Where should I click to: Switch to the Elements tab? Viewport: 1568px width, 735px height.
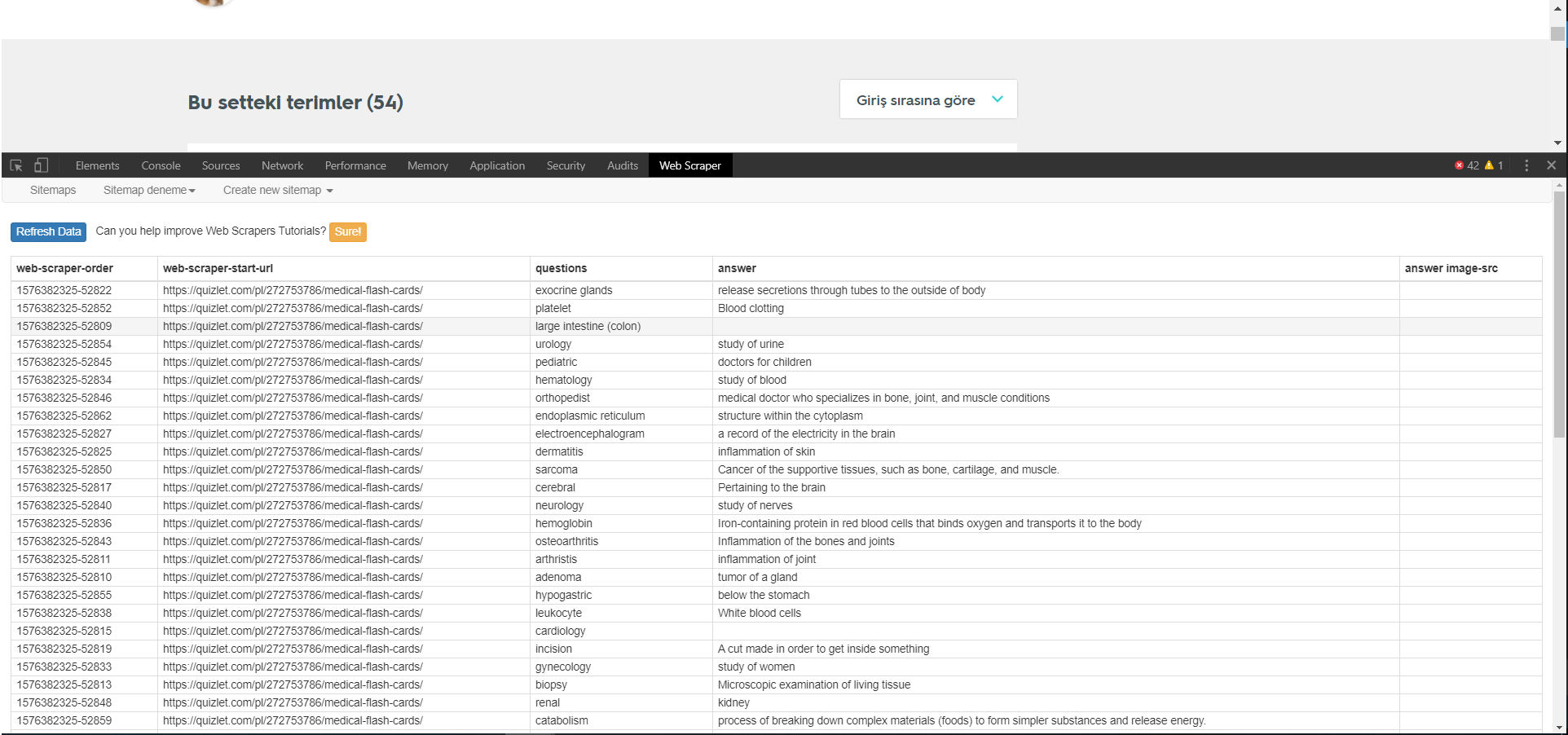click(97, 165)
